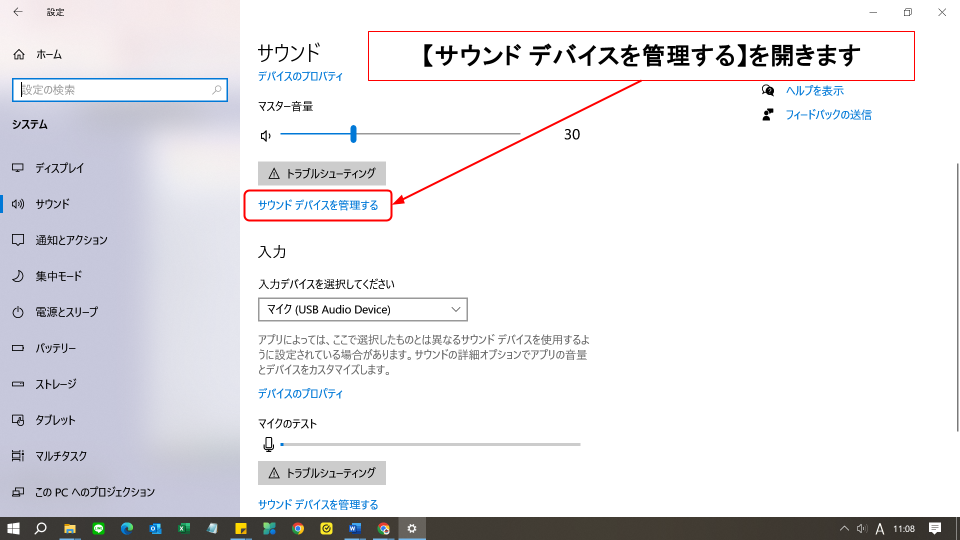Open Sticky Notes from the taskbar
960x540 pixels.
[241, 528]
